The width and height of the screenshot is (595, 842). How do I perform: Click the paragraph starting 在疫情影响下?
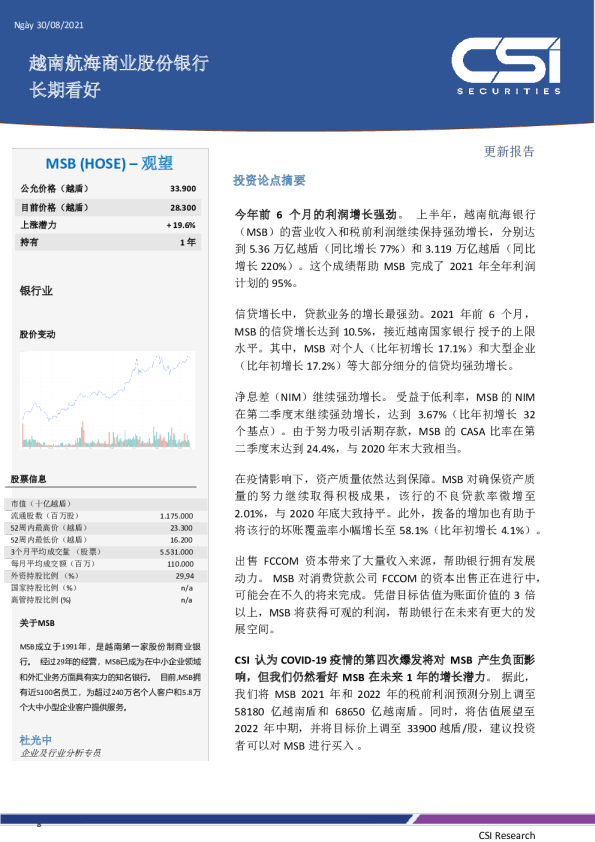pyautogui.click(x=387, y=505)
